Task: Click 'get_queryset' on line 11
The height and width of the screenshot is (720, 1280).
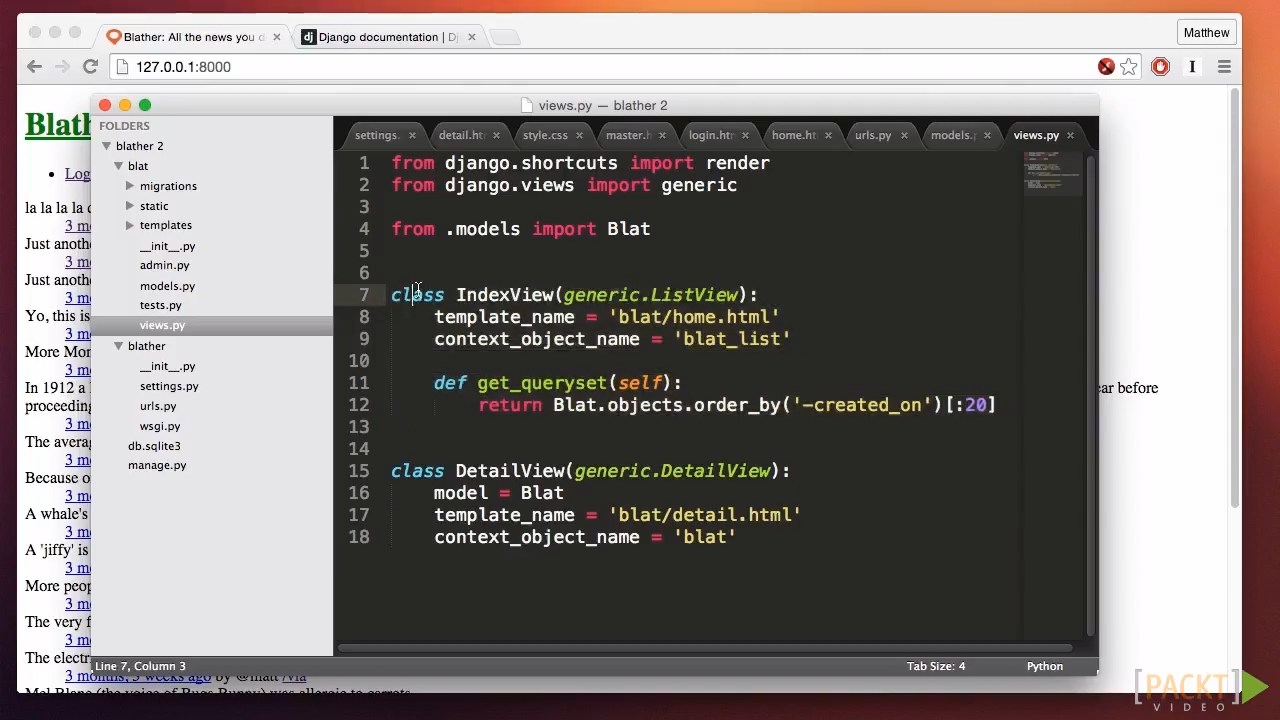Action: 542,383
